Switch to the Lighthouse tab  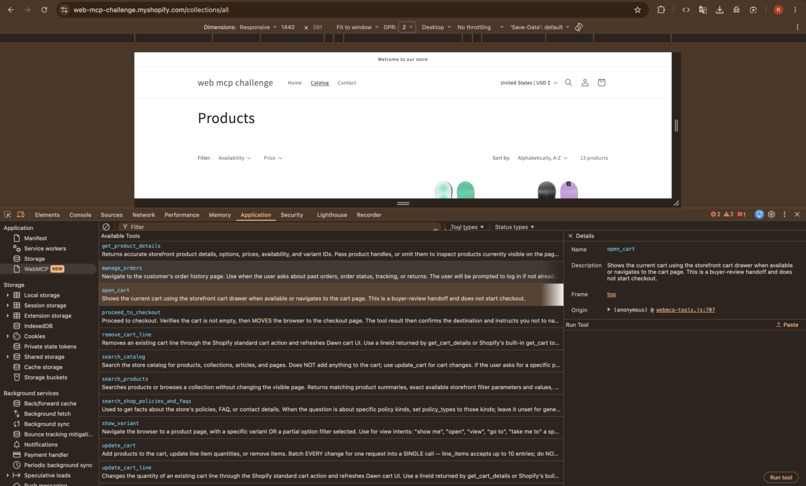coord(332,215)
